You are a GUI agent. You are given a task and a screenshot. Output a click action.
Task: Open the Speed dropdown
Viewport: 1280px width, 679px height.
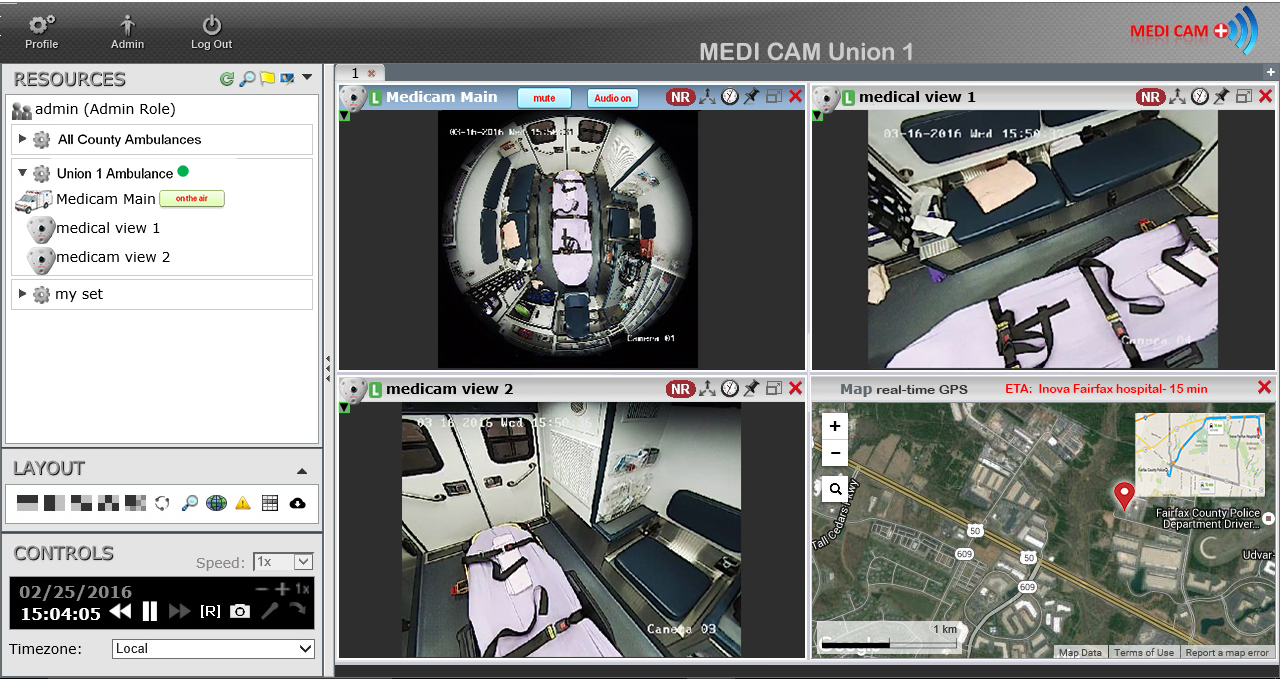point(284,562)
